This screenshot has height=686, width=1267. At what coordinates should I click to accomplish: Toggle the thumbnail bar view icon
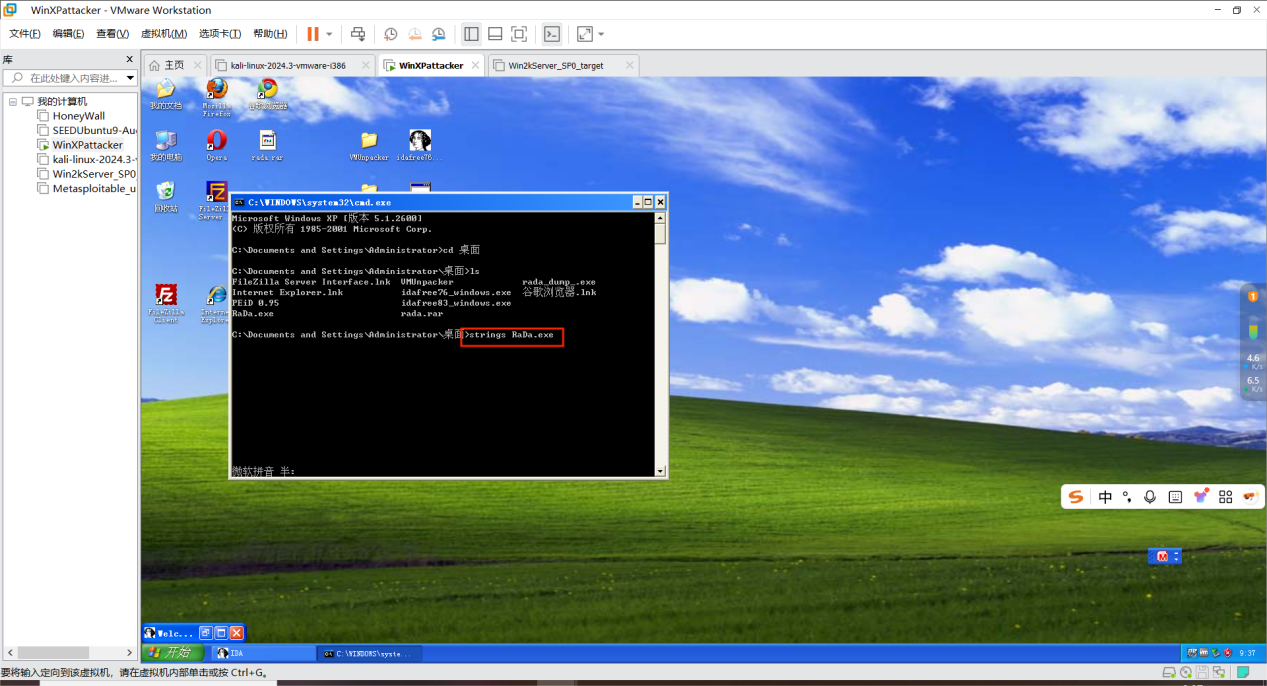(495, 34)
